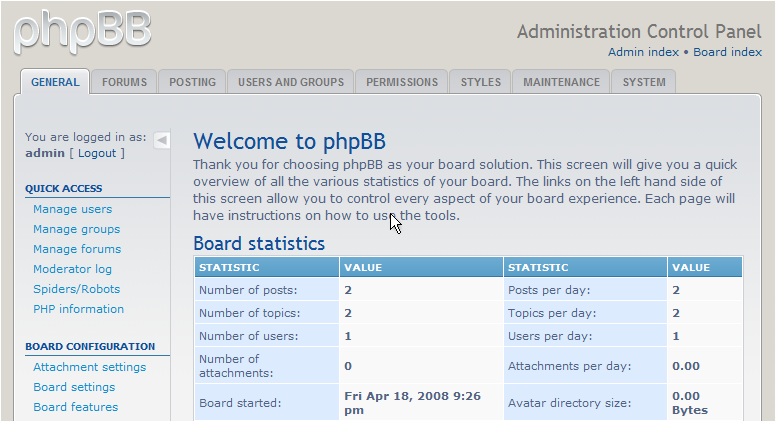Select the Users and Groups tab
The width and height of the screenshot is (776, 422).
point(290,82)
